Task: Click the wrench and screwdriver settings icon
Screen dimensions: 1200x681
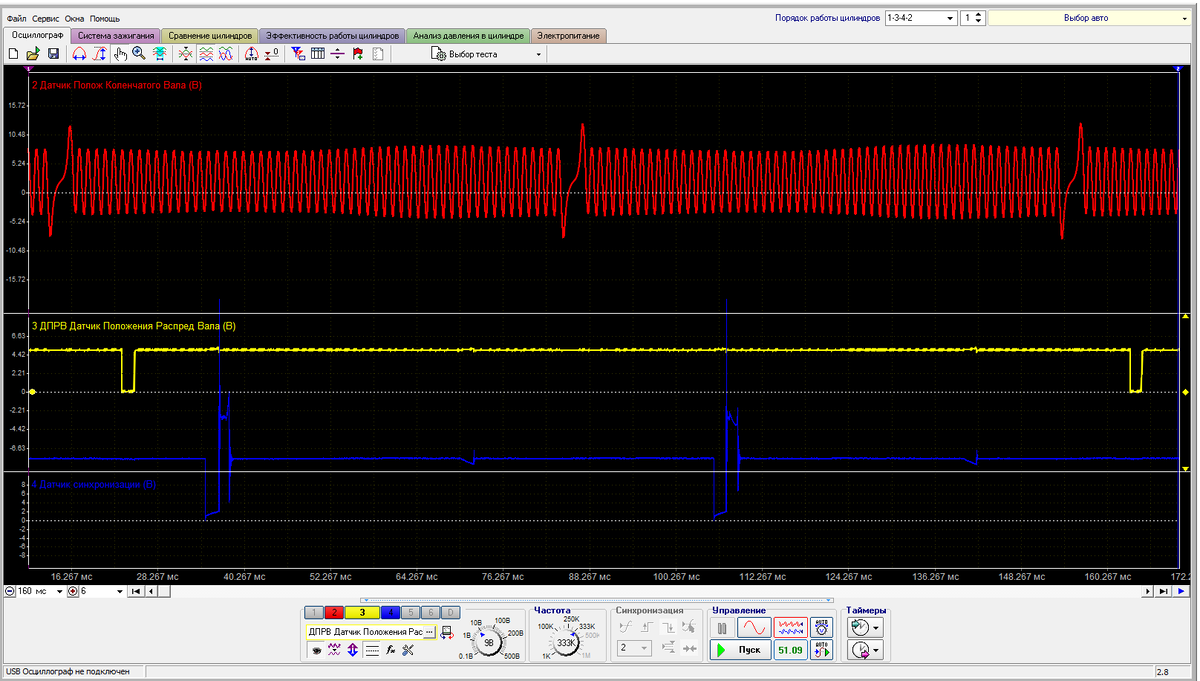Action: (x=408, y=650)
